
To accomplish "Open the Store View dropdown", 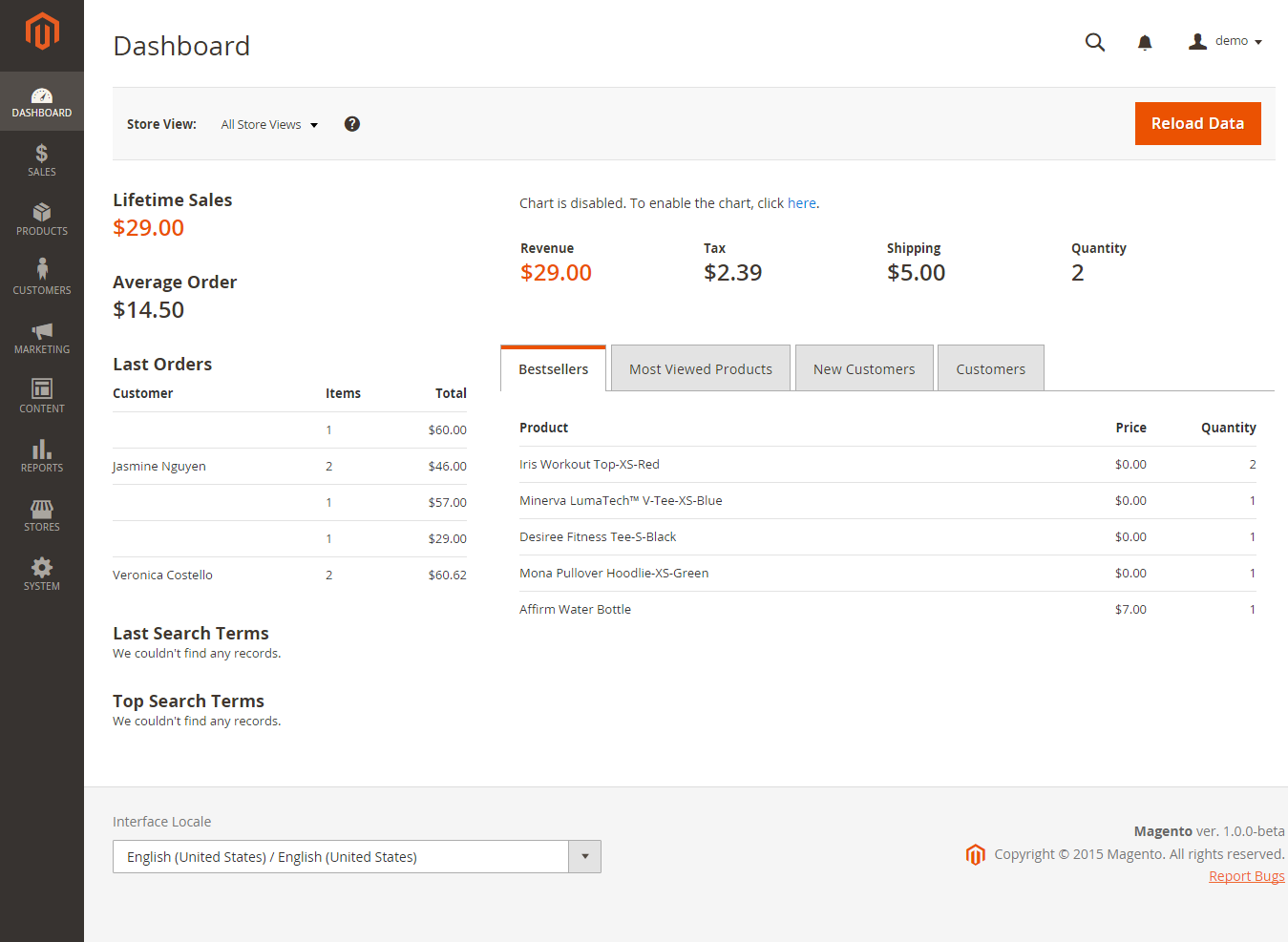I will tap(268, 124).
